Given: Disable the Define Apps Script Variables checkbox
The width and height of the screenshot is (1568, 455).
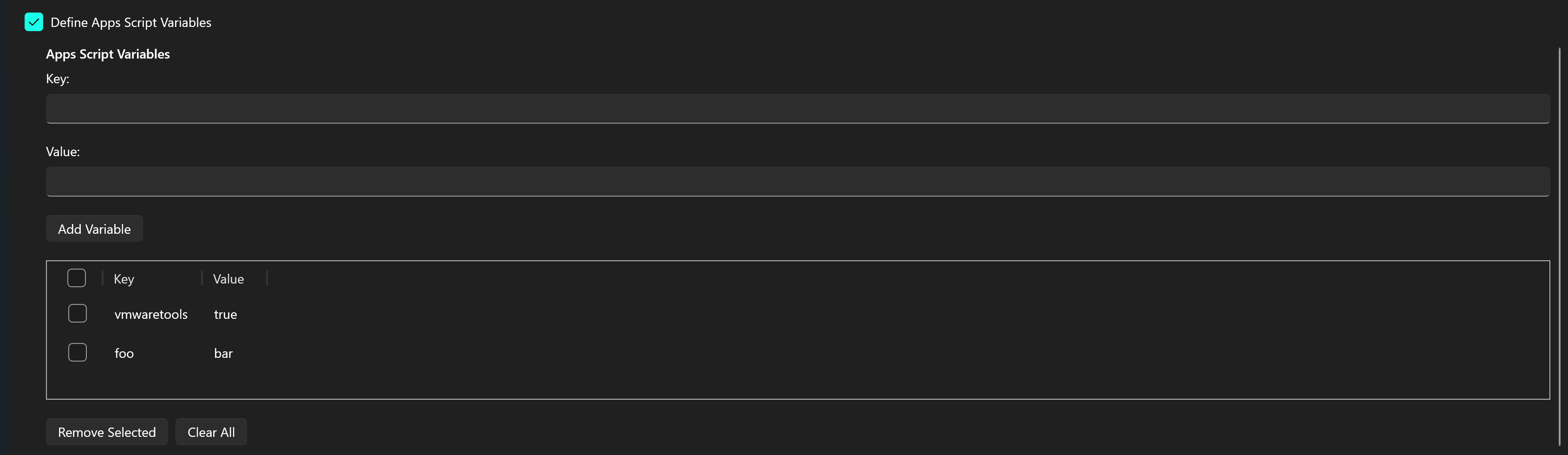Looking at the screenshot, I should [34, 22].
